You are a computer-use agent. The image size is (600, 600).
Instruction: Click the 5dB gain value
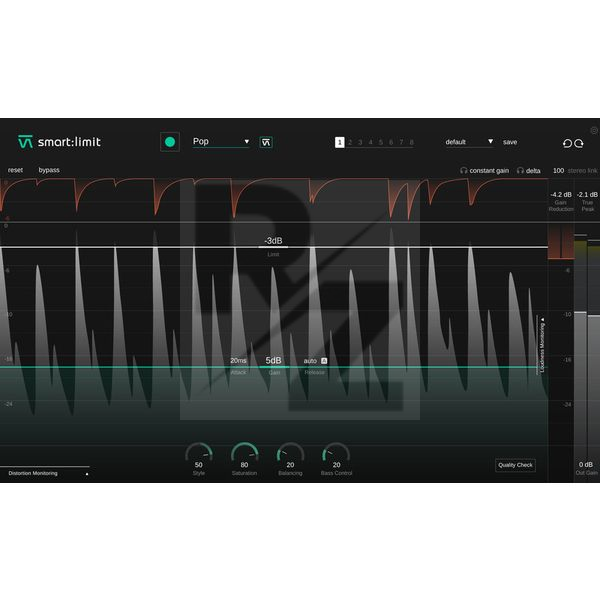pos(273,360)
